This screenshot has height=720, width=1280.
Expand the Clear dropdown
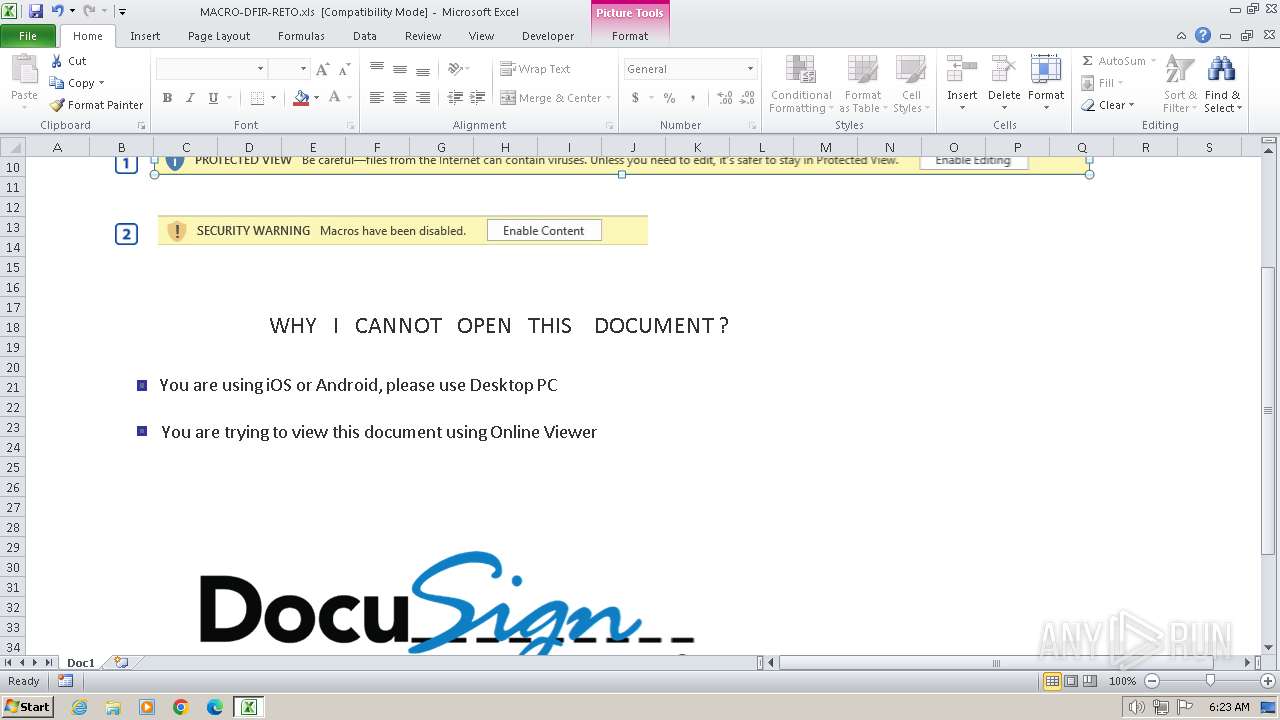pyautogui.click(x=1131, y=105)
